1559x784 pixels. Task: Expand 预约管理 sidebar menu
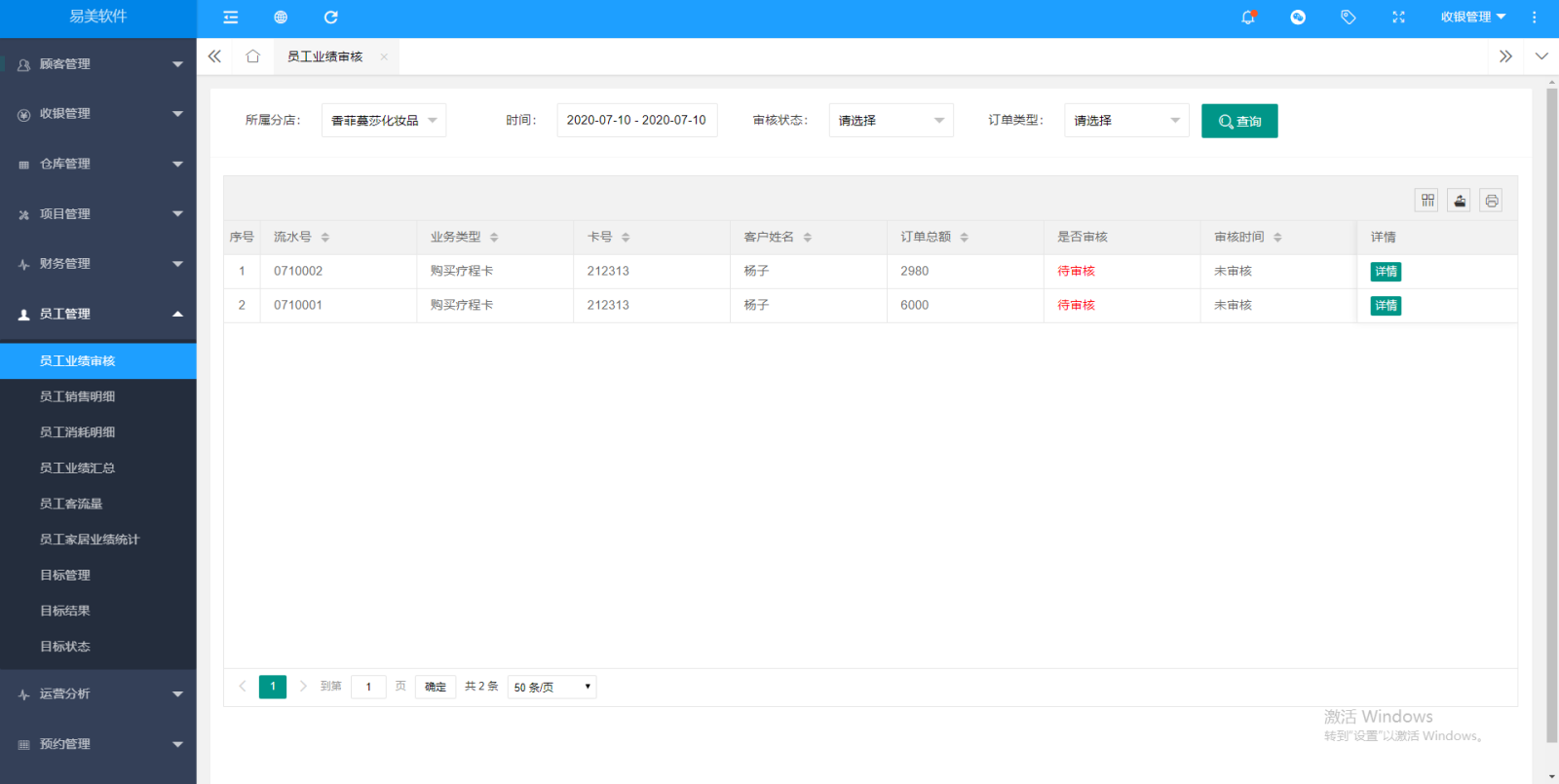[x=98, y=744]
